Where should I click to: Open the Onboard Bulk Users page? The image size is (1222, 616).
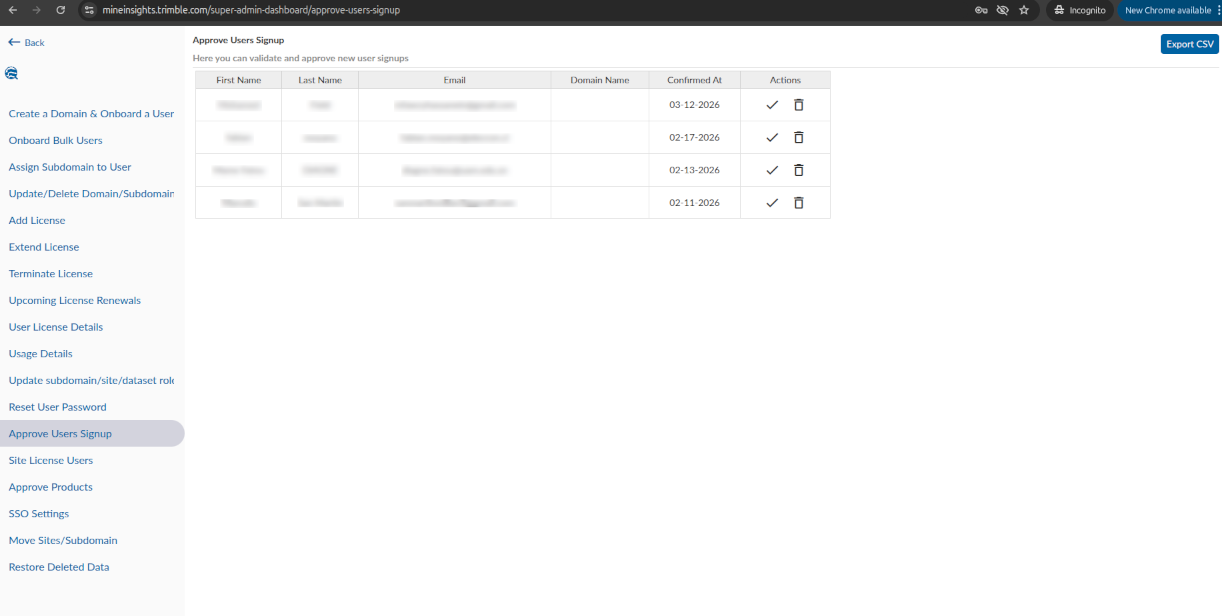pos(55,141)
